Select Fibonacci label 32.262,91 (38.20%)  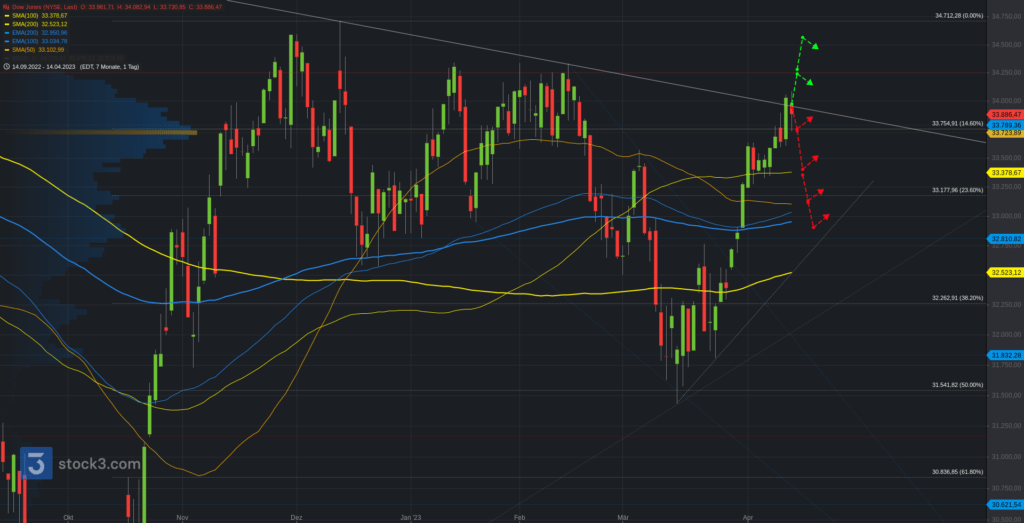click(x=957, y=298)
